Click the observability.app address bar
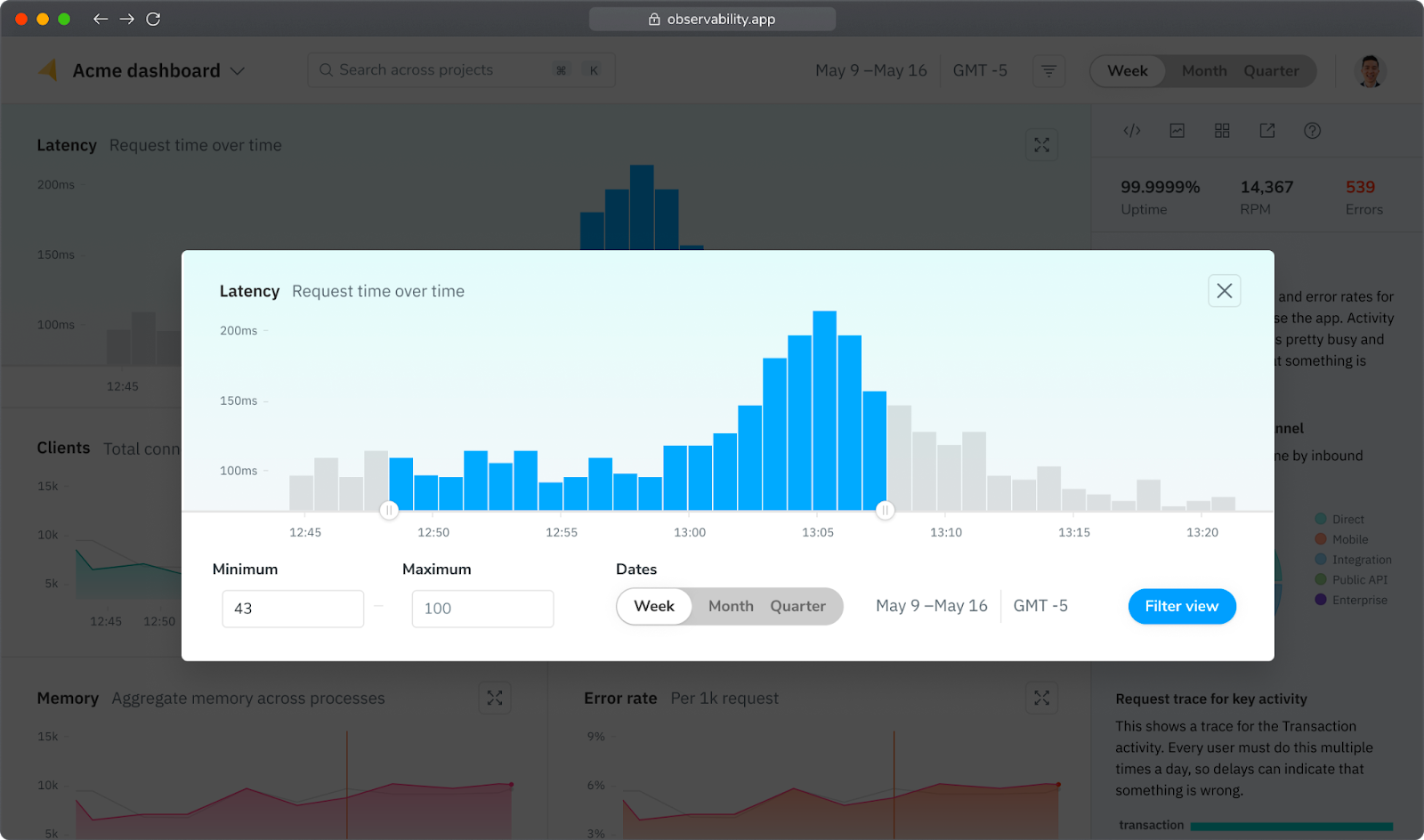This screenshot has height=840, width=1424. click(712, 18)
